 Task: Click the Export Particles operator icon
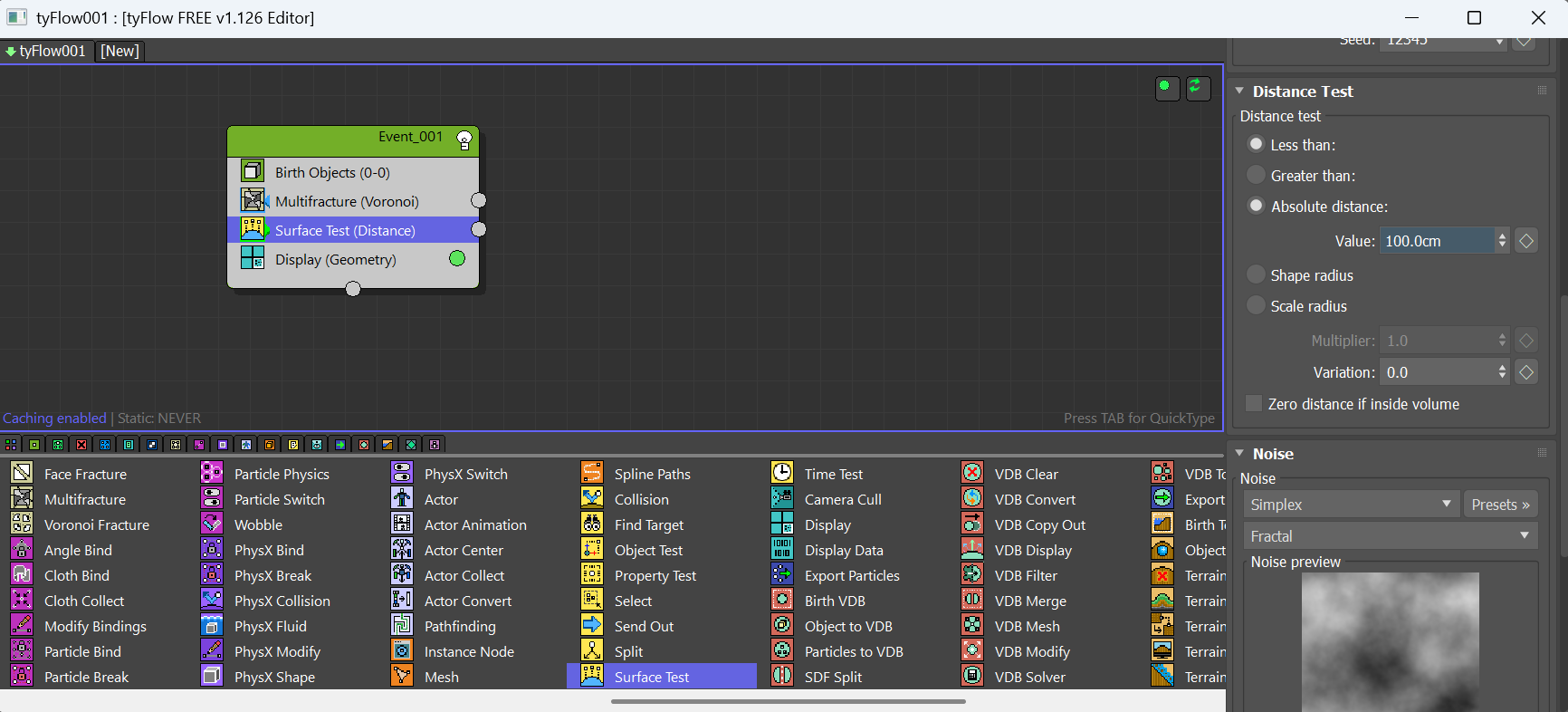point(782,574)
